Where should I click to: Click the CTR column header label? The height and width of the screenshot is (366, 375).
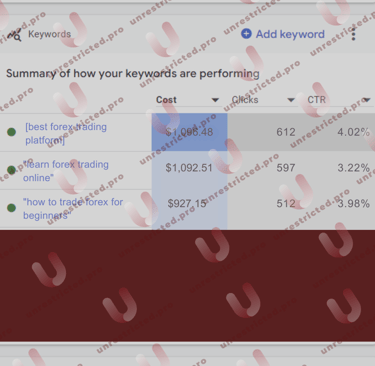[x=317, y=100]
